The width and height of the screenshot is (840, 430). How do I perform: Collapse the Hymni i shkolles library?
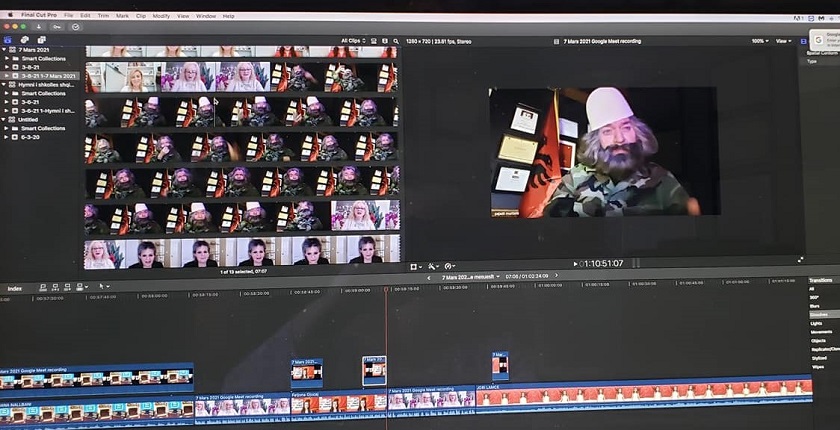click(x=4, y=85)
